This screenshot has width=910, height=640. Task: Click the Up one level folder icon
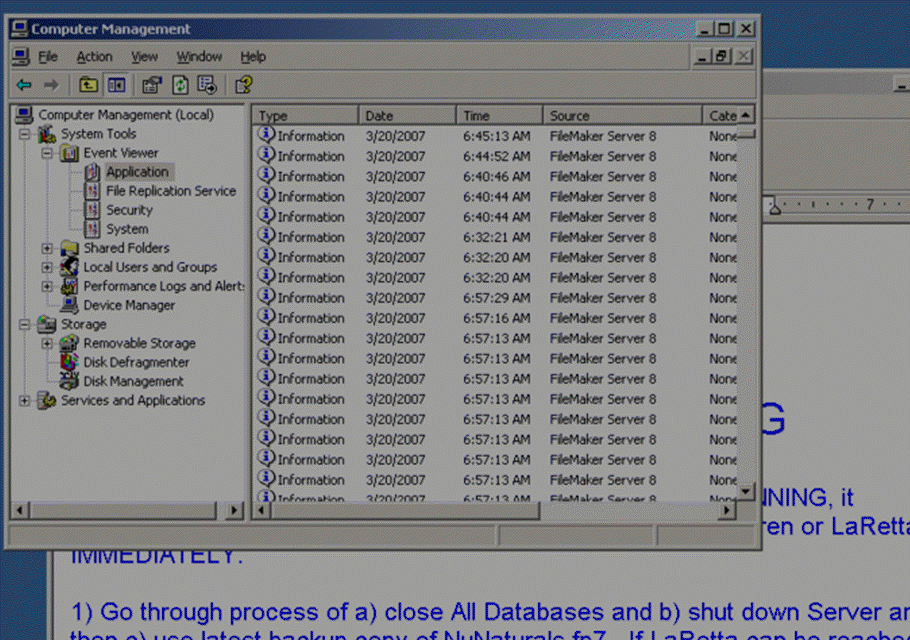tap(88, 85)
